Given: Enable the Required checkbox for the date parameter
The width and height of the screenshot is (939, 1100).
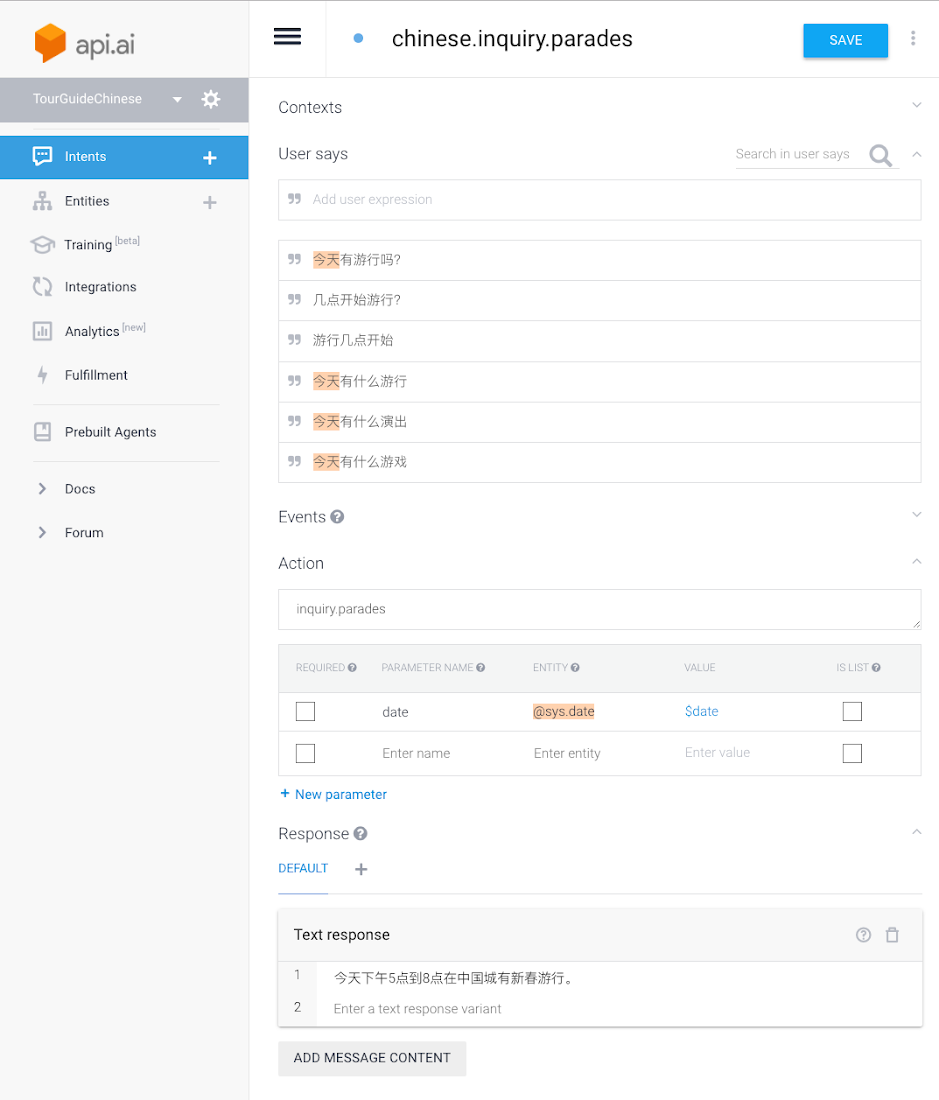Looking at the screenshot, I should [x=305, y=711].
